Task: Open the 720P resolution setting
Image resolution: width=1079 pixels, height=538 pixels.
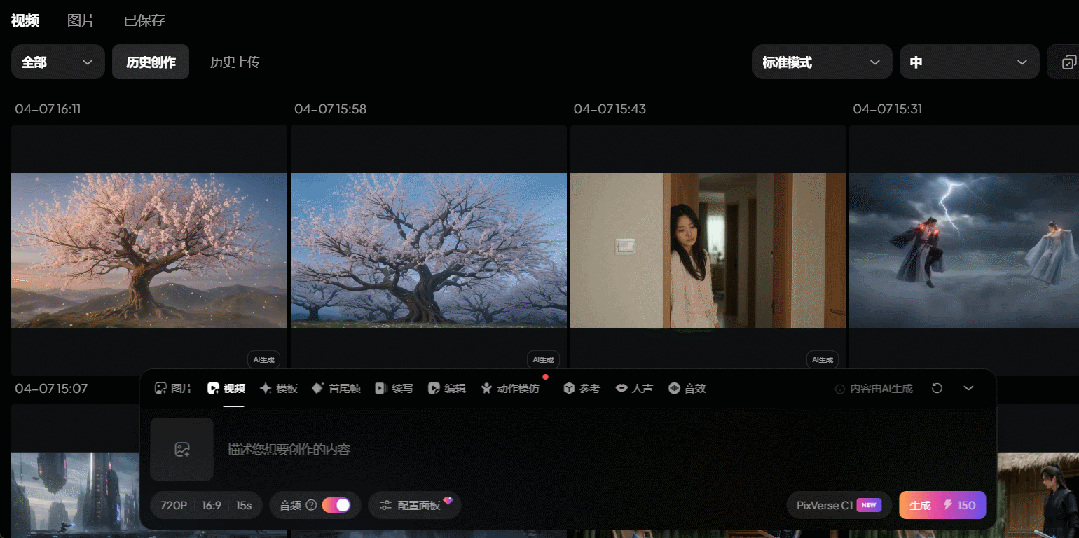Action: click(173, 505)
